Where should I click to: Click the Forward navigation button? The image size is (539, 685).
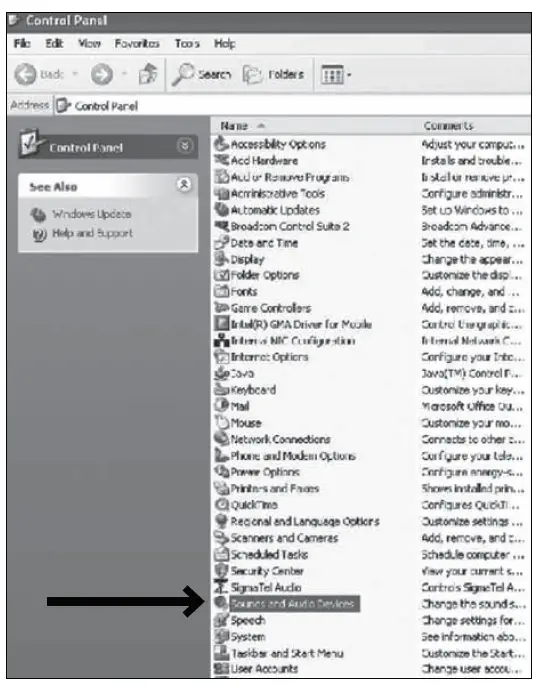point(102,74)
